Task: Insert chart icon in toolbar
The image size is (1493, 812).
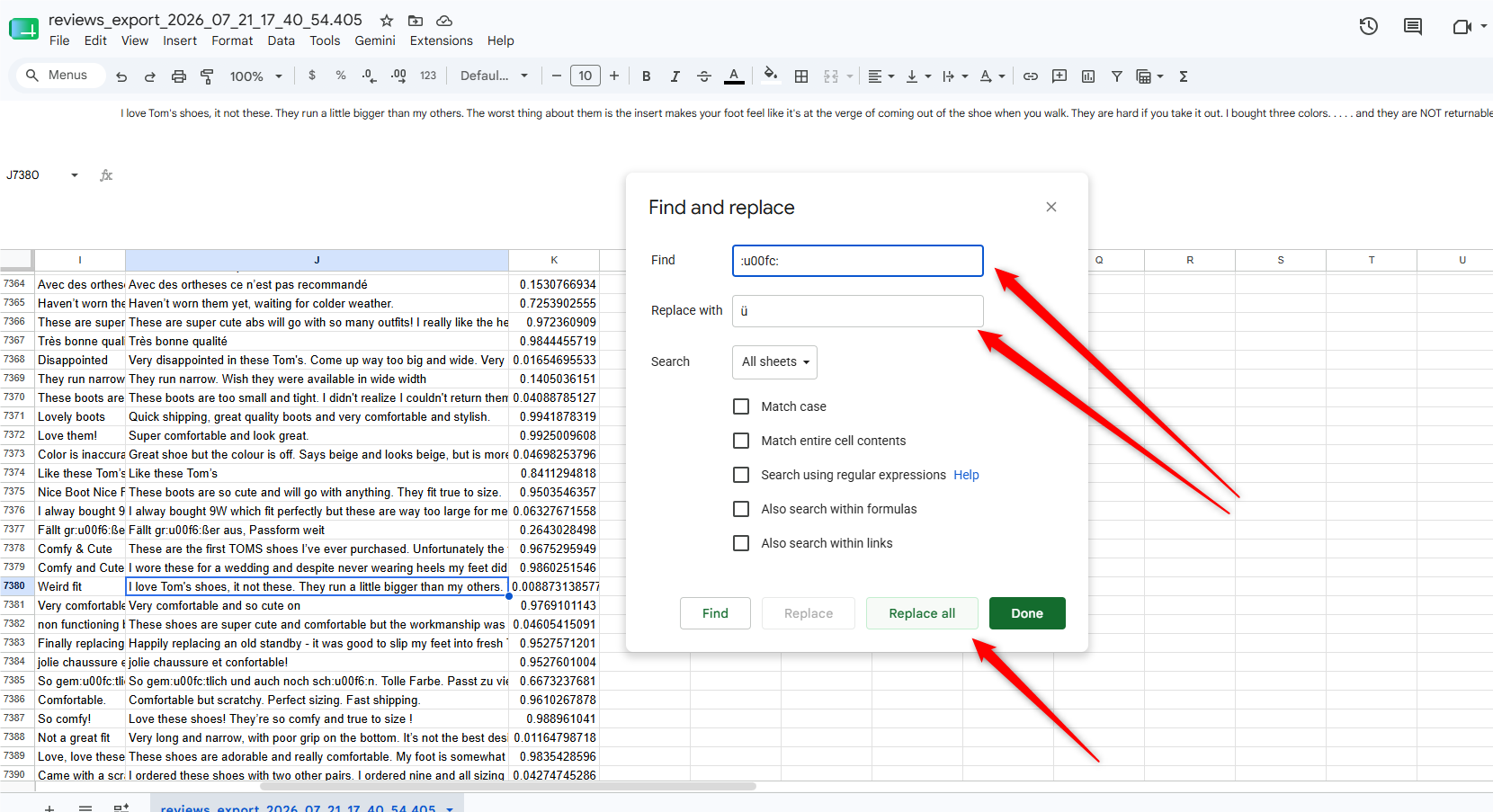Action: [1088, 76]
